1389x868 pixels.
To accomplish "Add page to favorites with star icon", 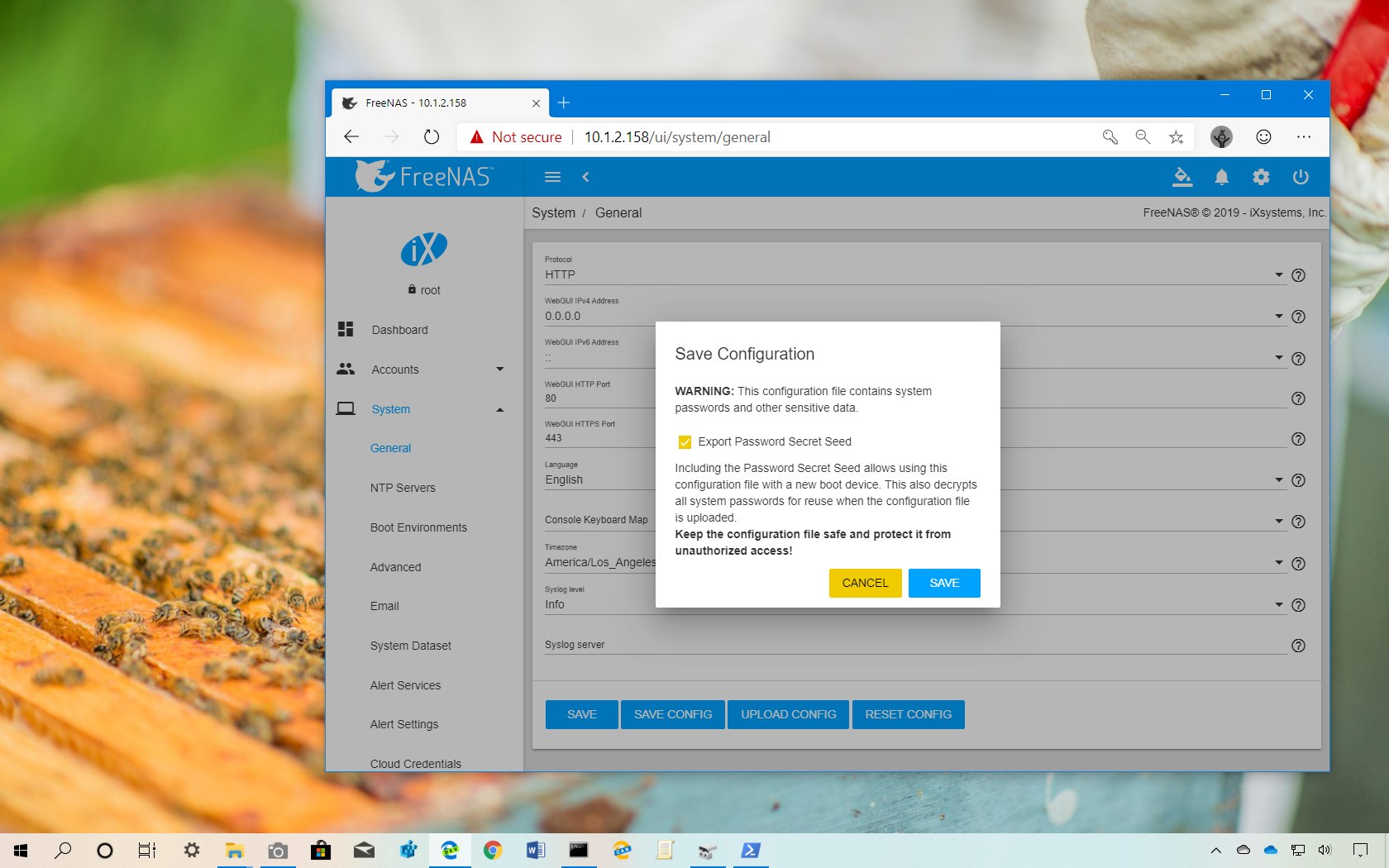I will [1176, 137].
